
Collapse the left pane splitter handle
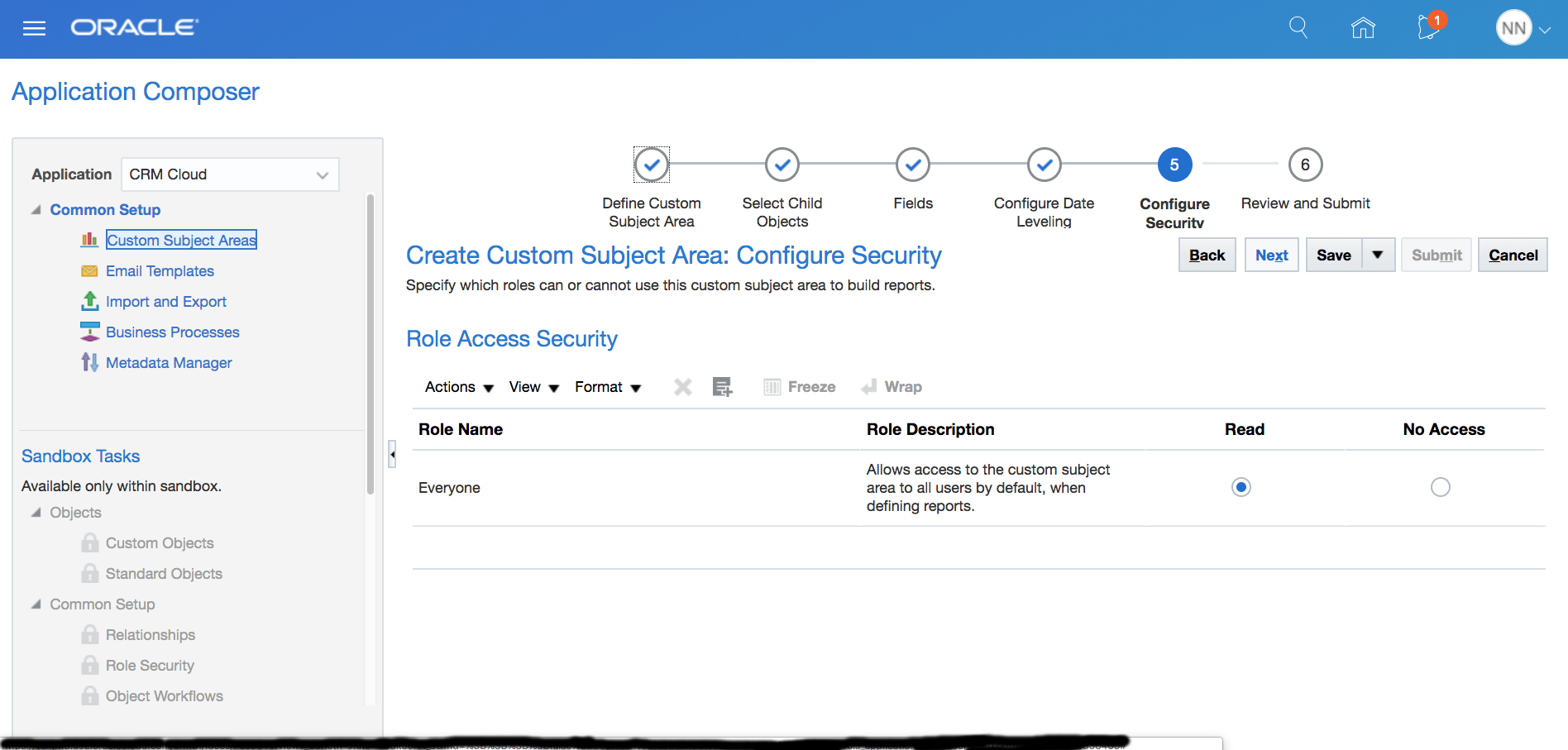(x=392, y=454)
